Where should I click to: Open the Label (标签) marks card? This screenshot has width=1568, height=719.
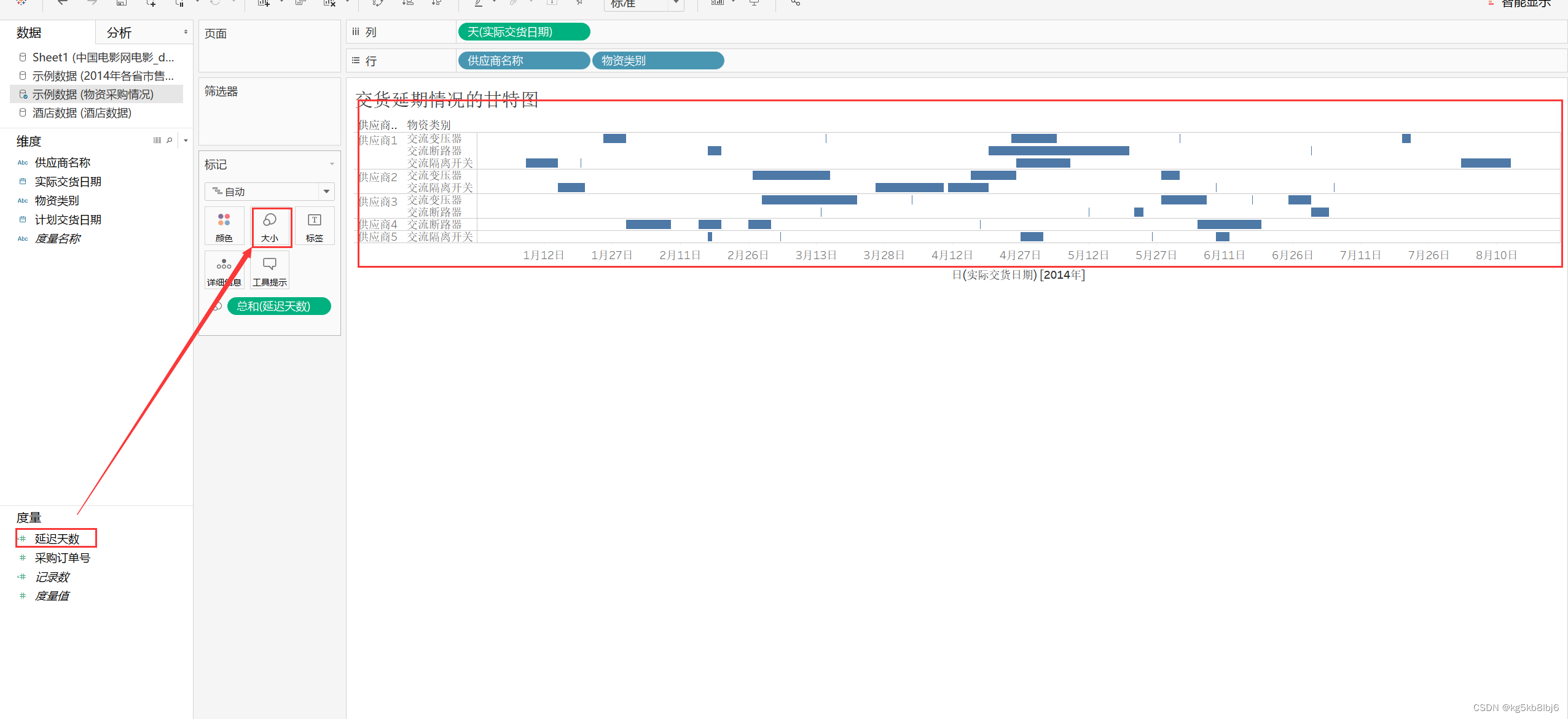315,226
